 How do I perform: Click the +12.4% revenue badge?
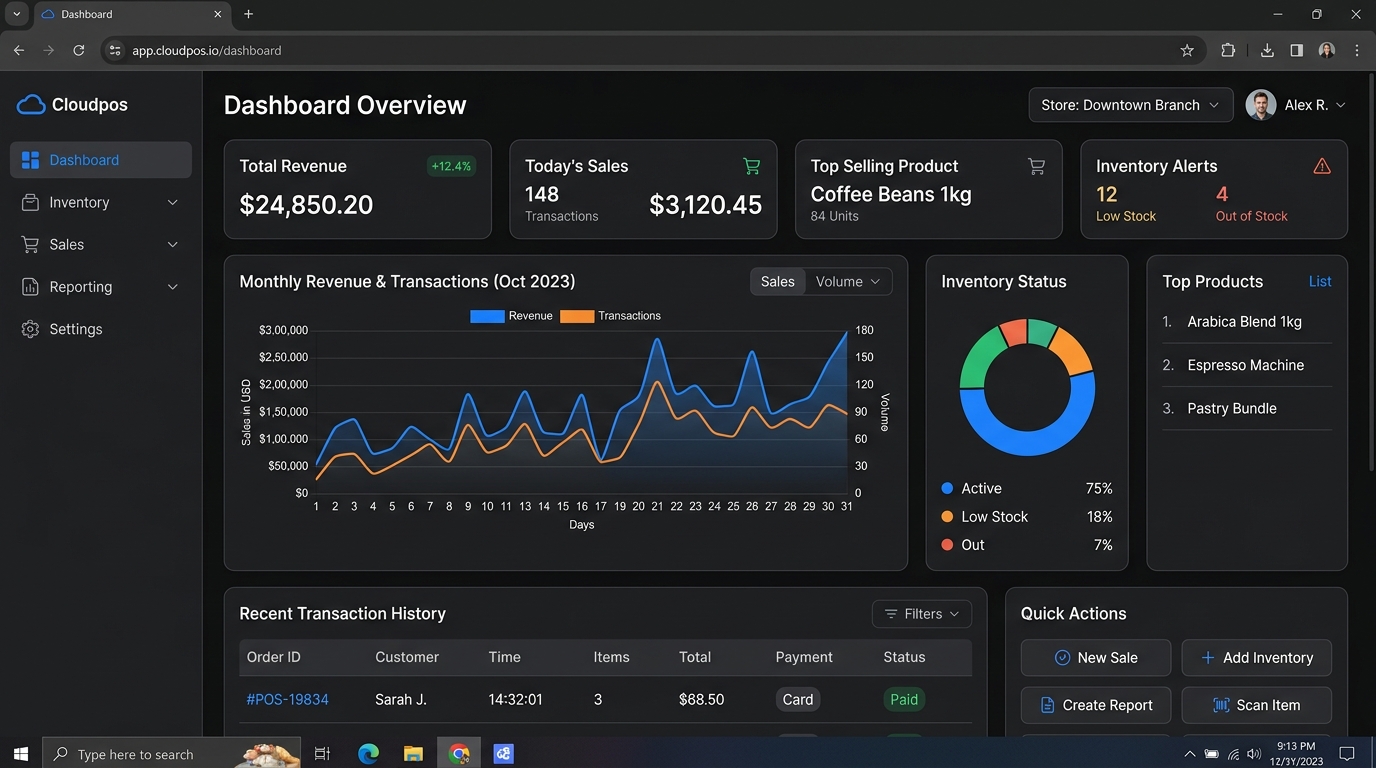point(451,166)
